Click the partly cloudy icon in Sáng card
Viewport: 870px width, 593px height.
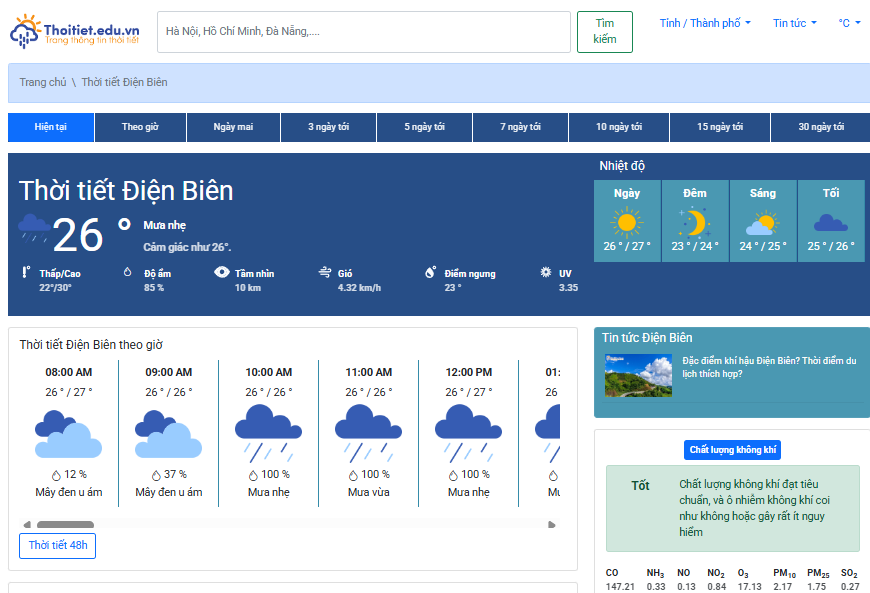tap(762, 223)
